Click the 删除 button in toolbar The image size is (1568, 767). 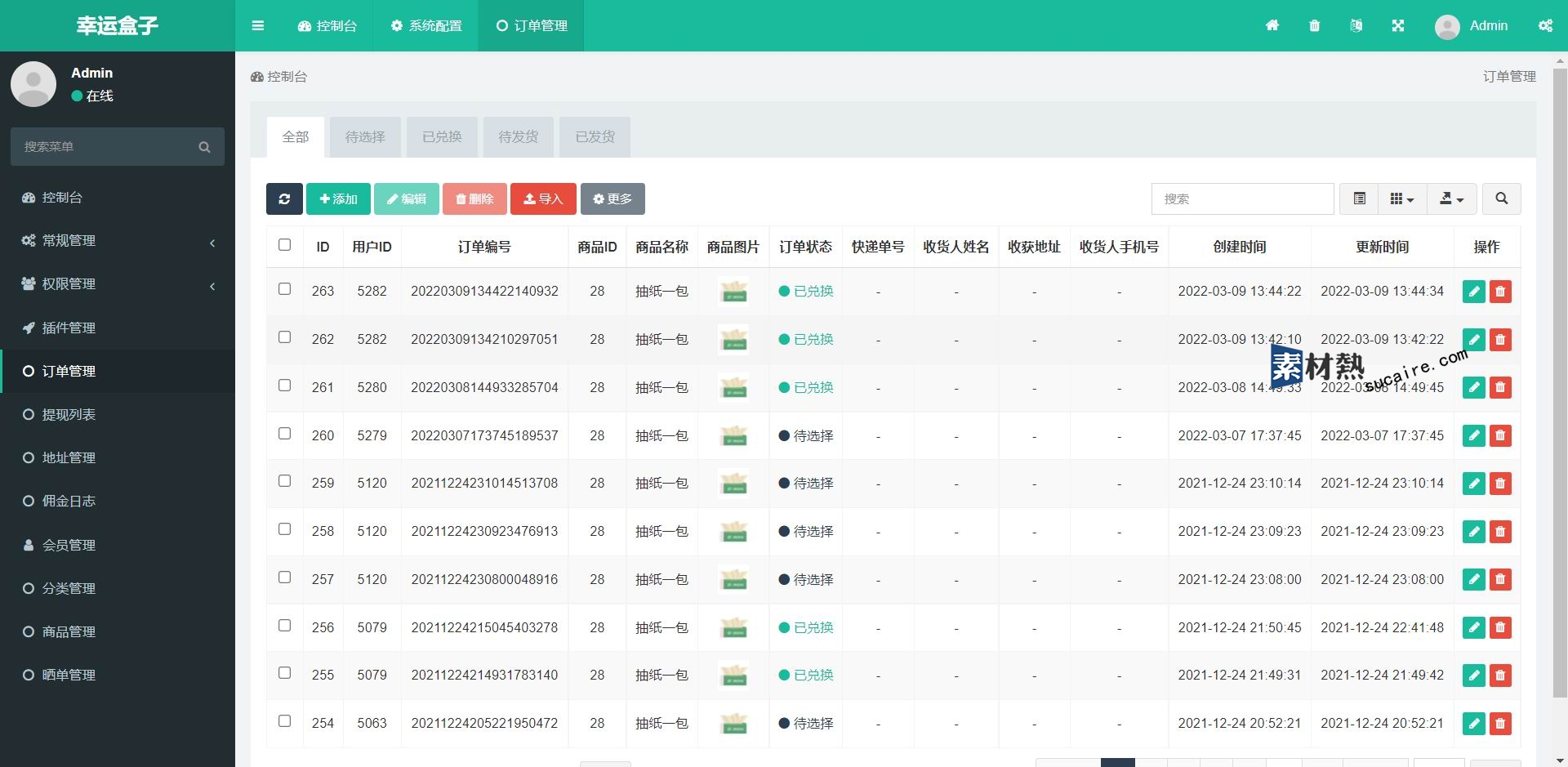pyautogui.click(x=474, y=198)
